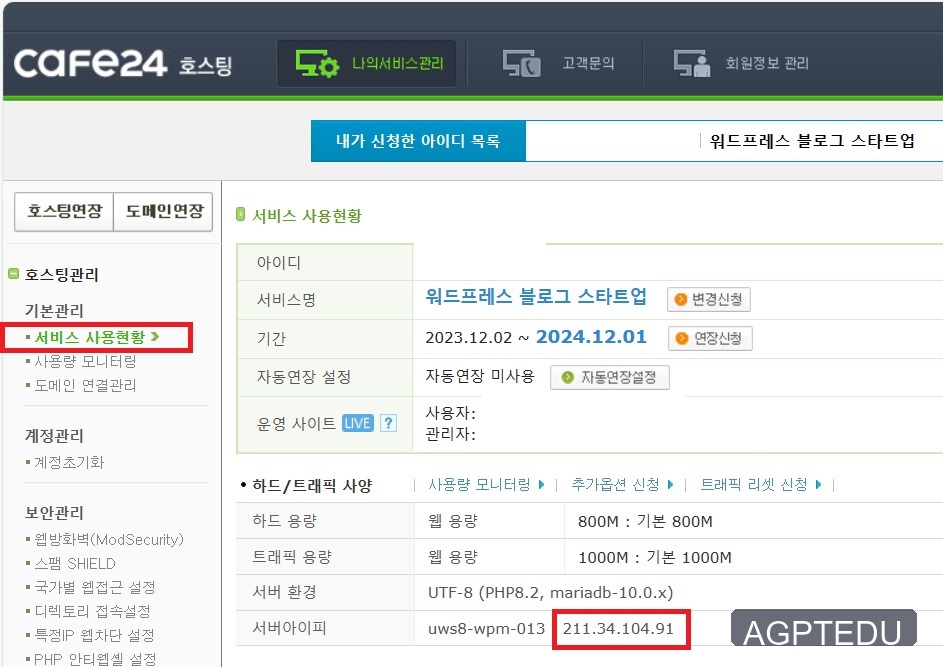
Task: Click the 연장신청 button
Action: [x=710, y=338]
